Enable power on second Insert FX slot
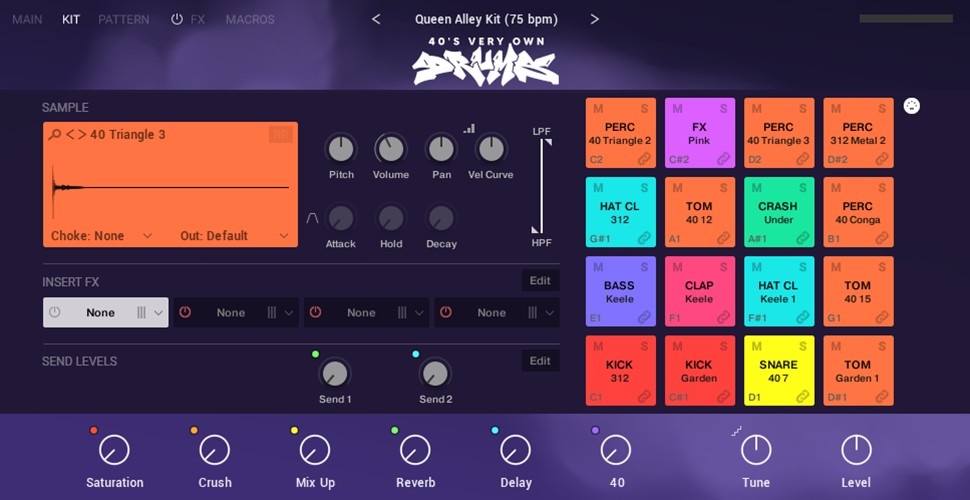Image resolution: width=970 pixels, height=500 pixels. click(184, 313)
